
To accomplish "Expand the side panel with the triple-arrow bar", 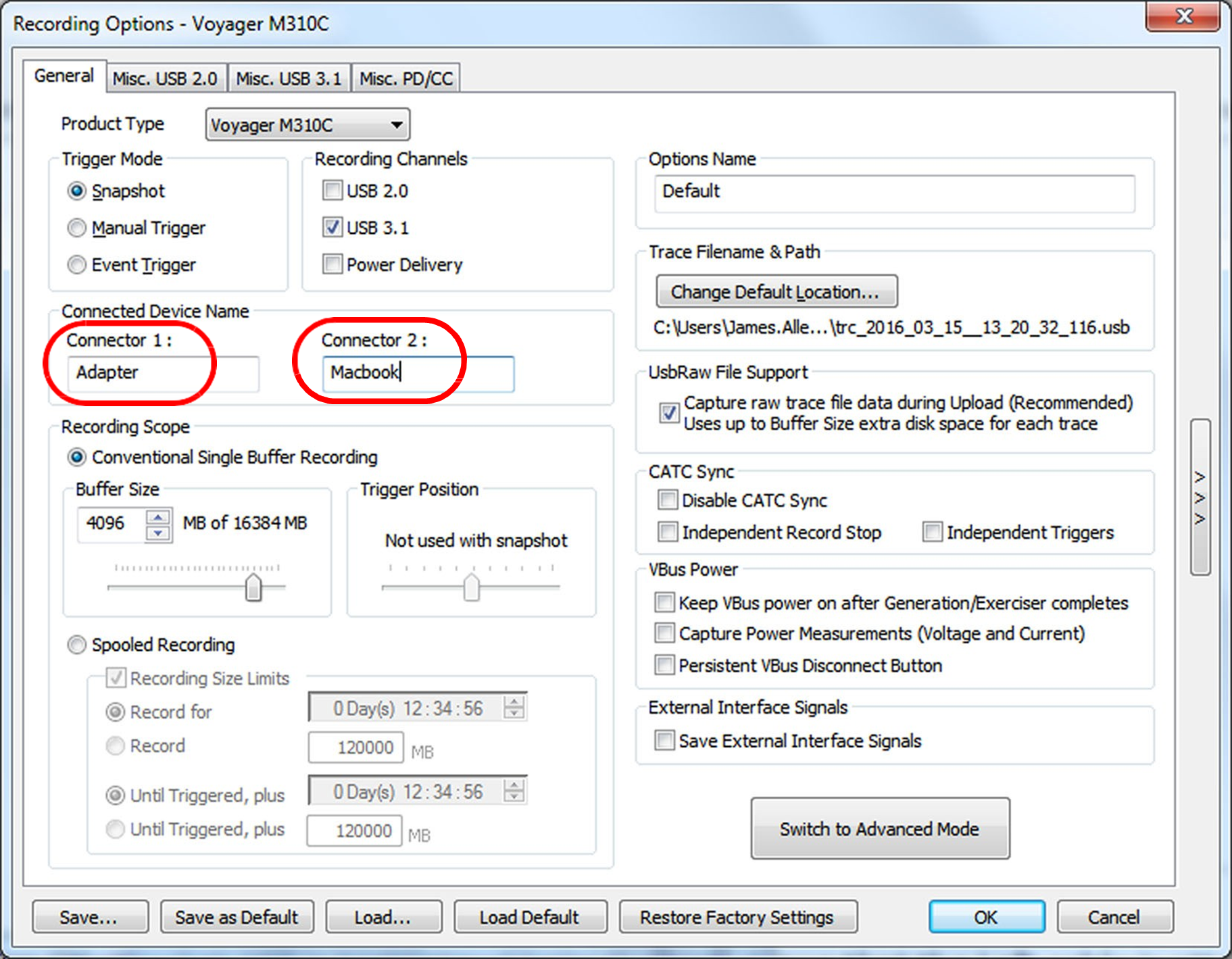I will [x=1200, y=497].
